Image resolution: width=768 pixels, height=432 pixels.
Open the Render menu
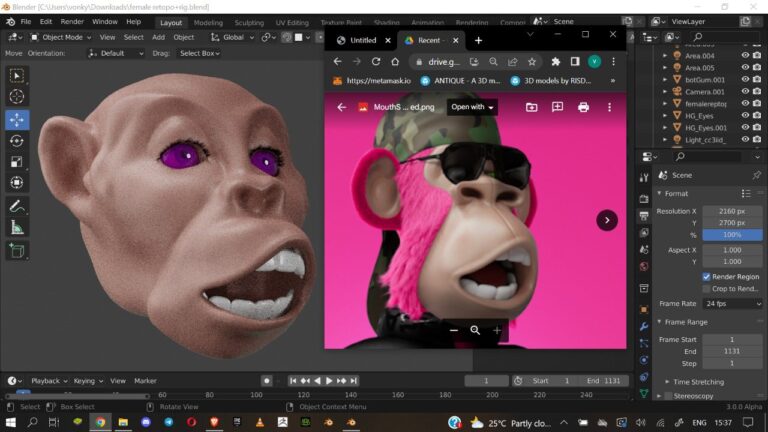pyautogui.click(x=72, y=21)
